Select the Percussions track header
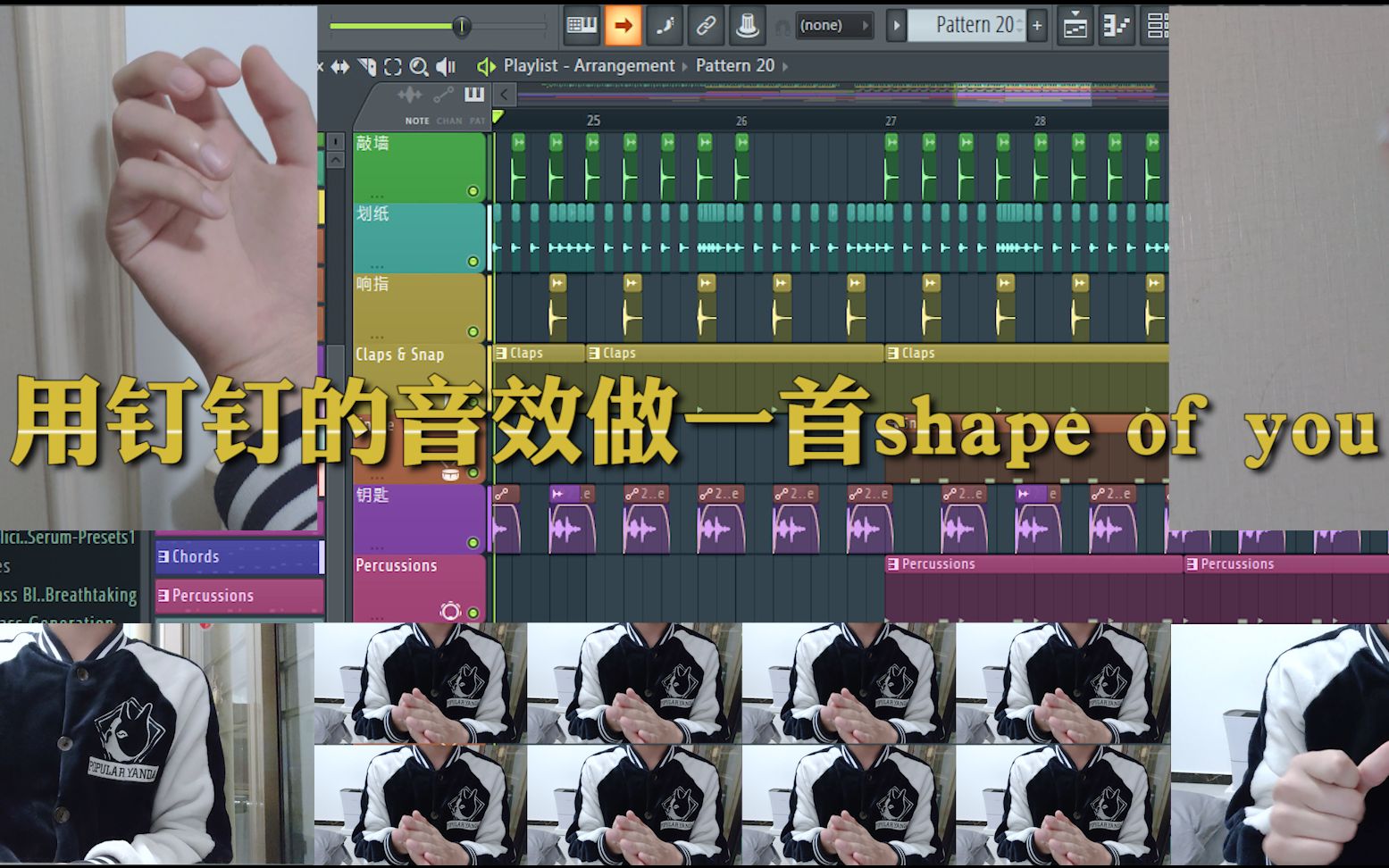The image size is (1389, 868). (x=419, y=588)
